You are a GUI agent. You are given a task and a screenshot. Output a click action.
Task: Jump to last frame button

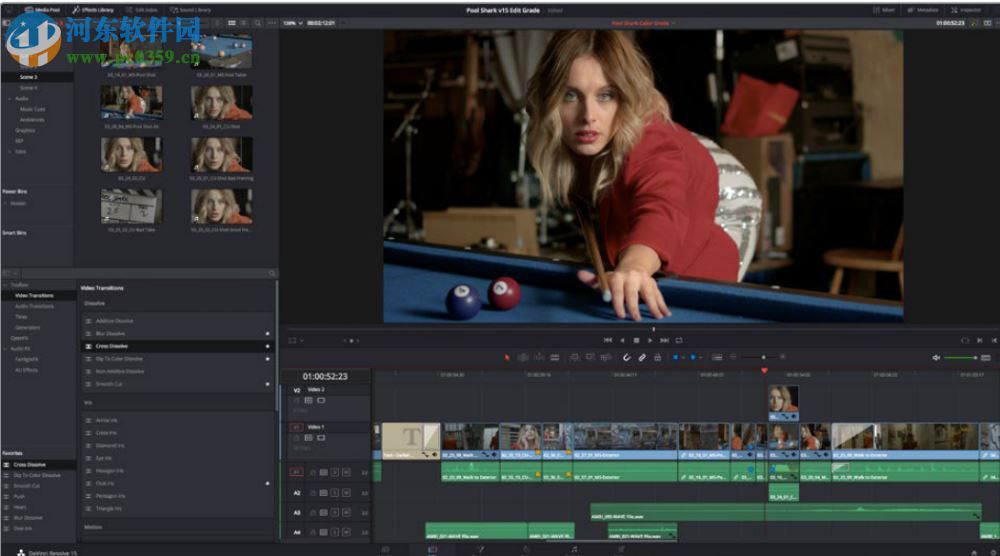(665, 340)
